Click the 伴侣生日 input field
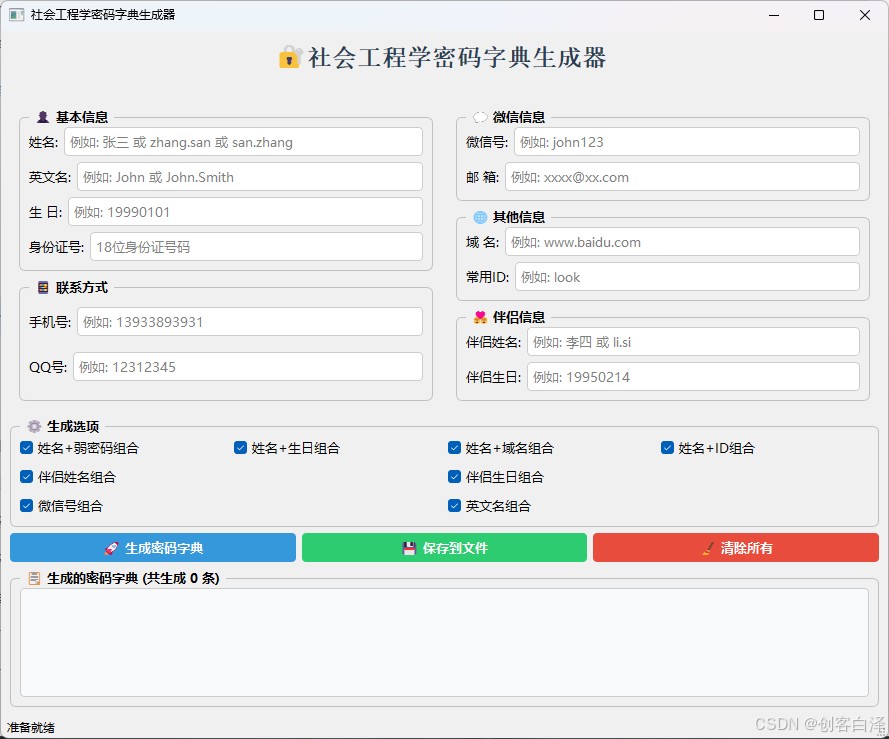This screenshot has width=889, height=739. [693, 377]
